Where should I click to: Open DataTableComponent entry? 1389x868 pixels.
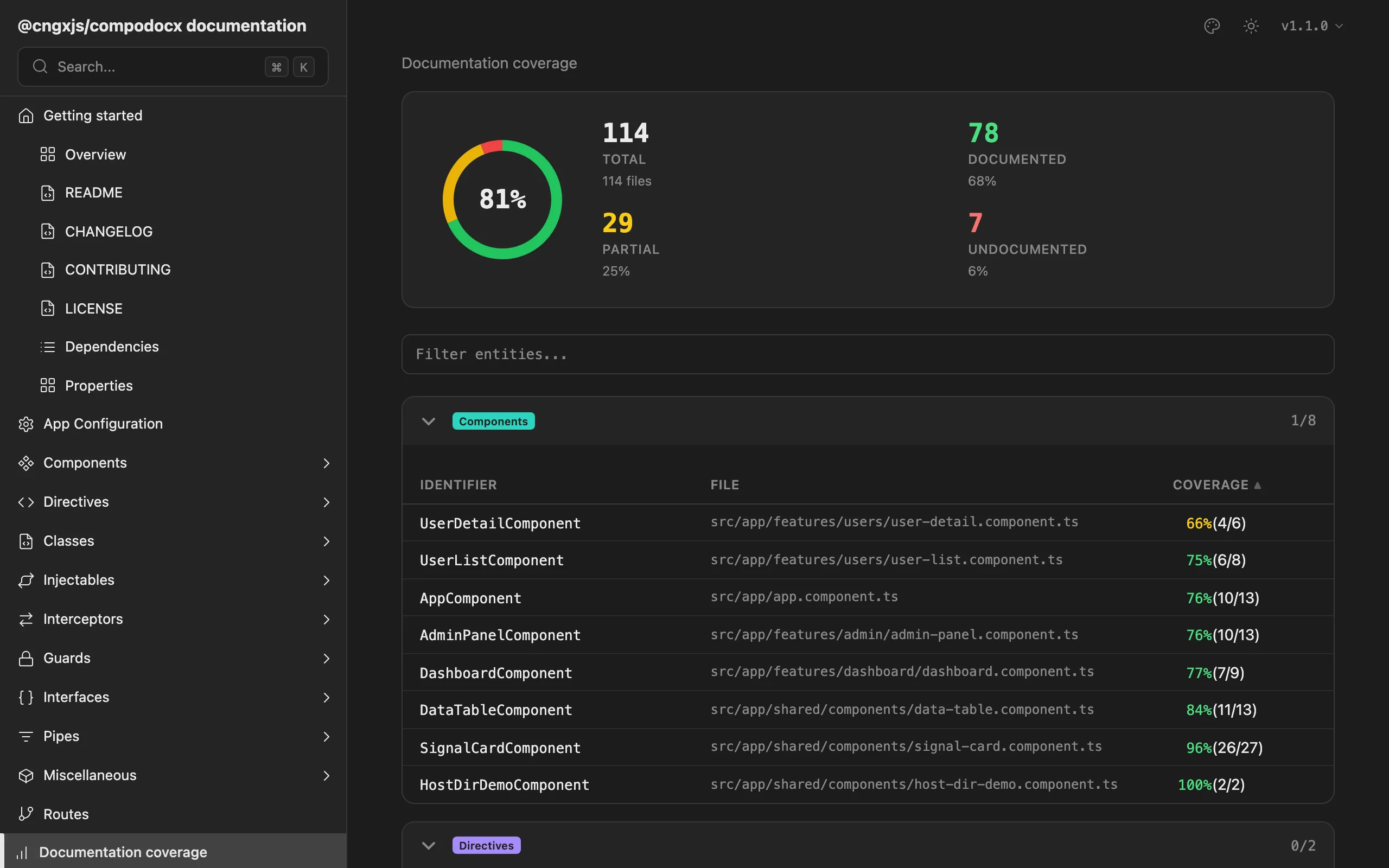click(495, 710)
